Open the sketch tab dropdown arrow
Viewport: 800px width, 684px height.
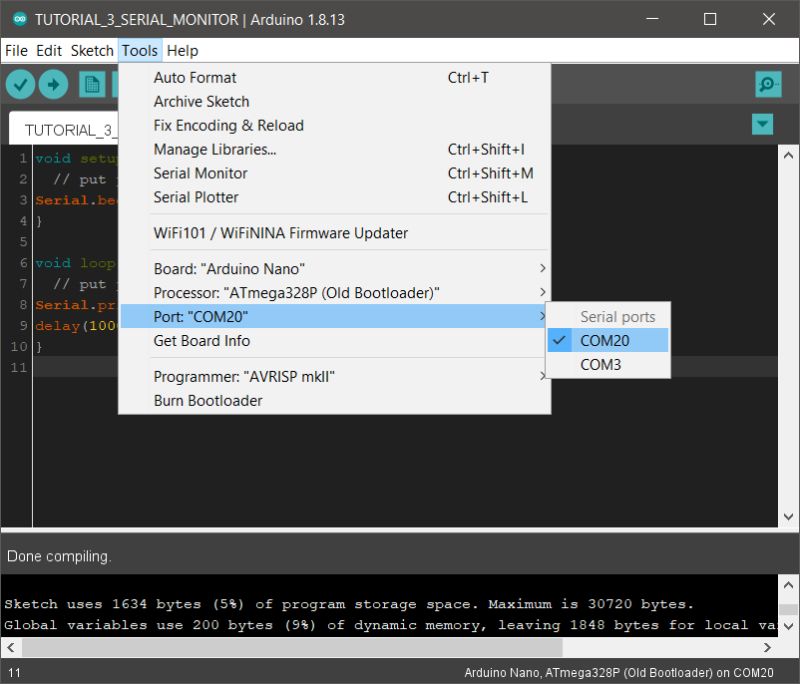(762, 123)
